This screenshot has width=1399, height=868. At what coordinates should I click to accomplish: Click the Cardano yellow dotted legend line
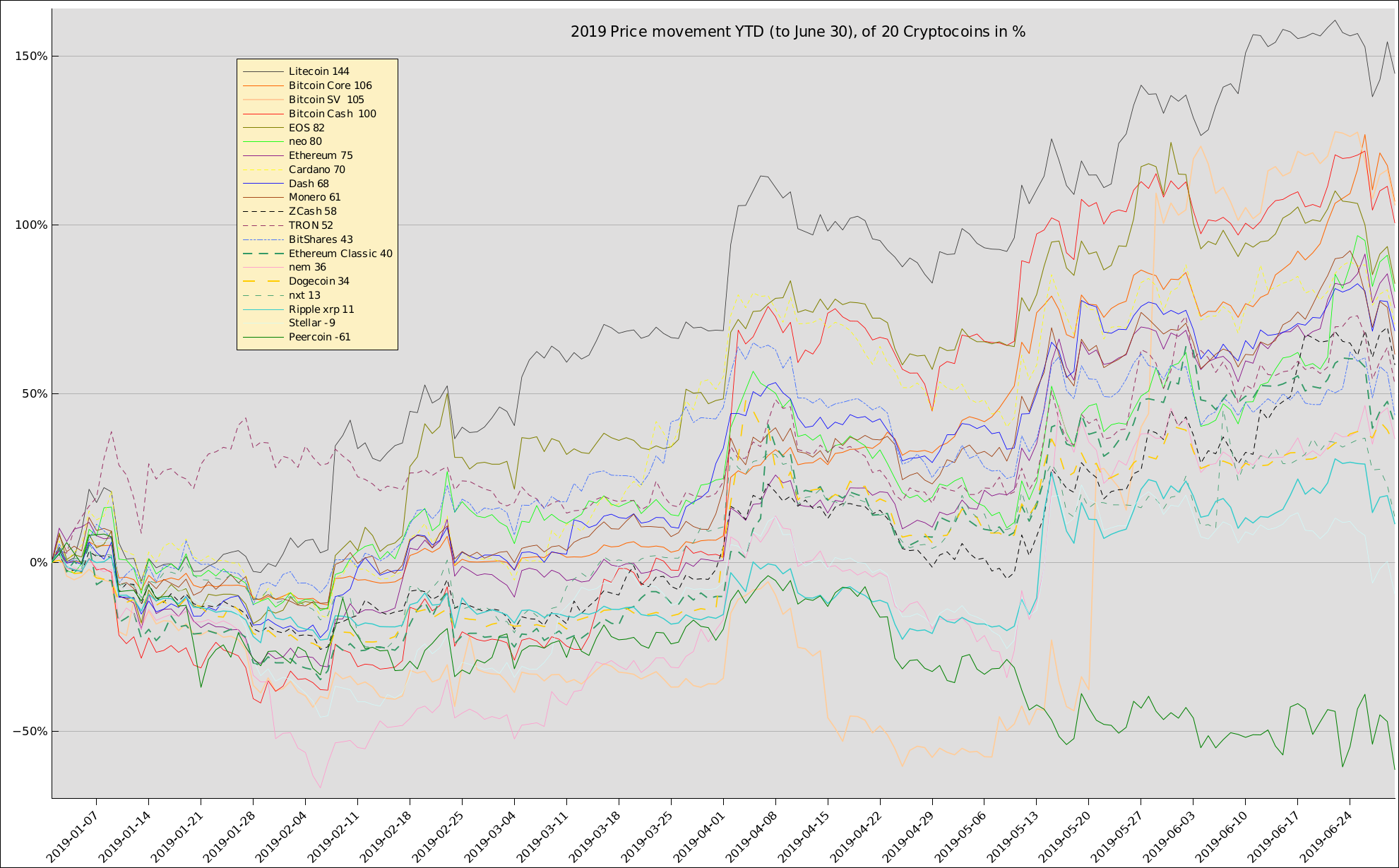point(263,170)
